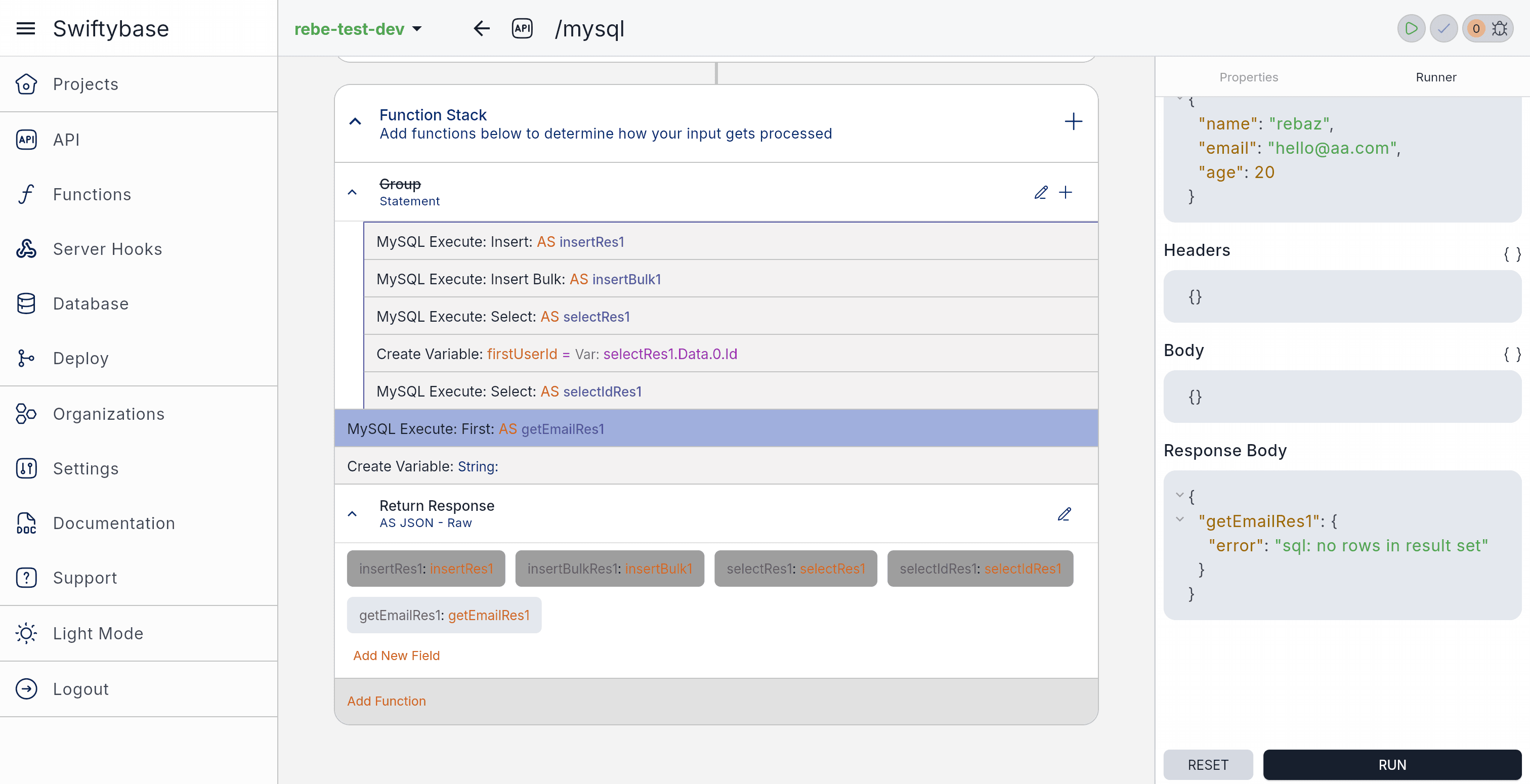Click the selectRes1 response field chip
This screenshot has width=1530, height=784.
[x=795, y=569]
